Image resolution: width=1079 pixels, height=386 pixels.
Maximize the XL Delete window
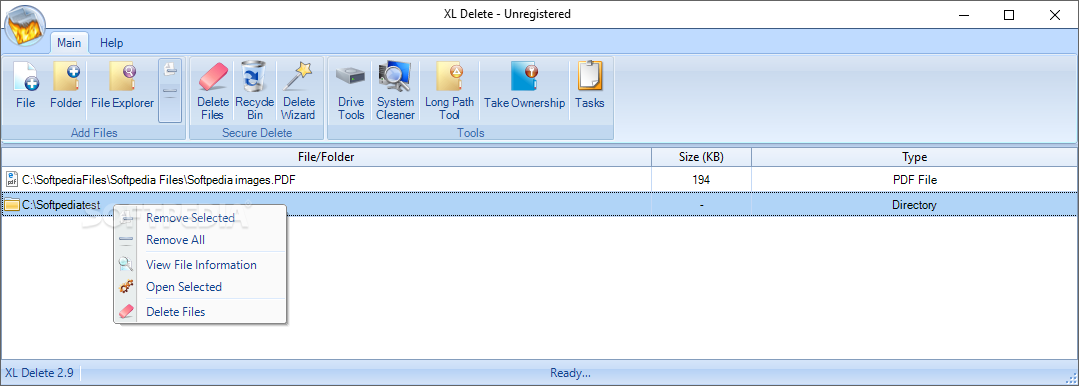pos(1009,15)
